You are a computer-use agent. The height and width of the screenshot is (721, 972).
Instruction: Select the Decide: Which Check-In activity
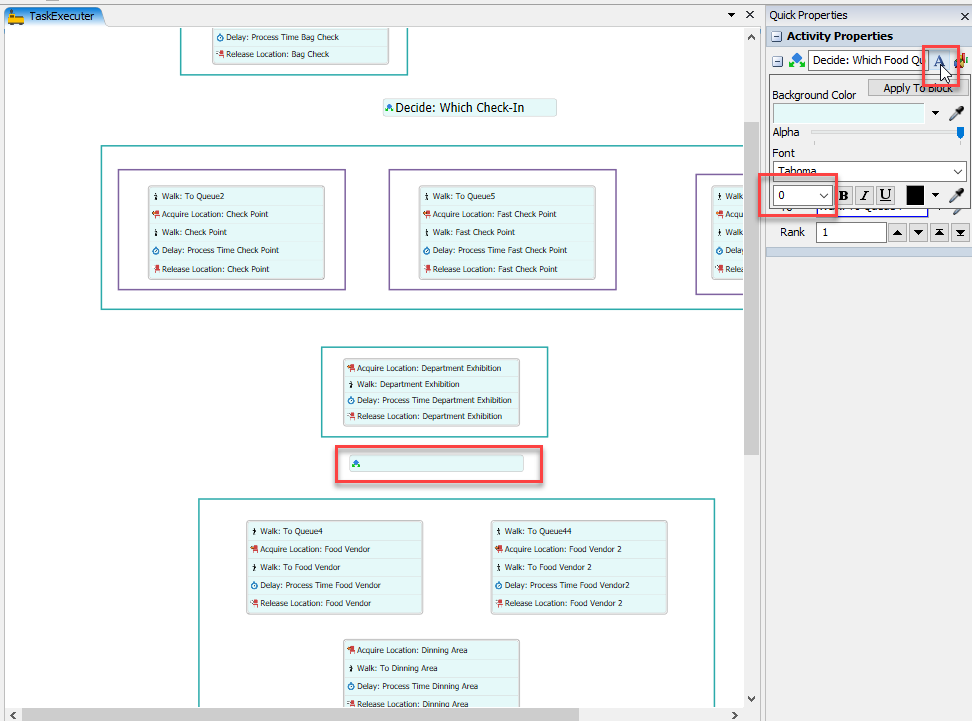pyautogui.click(x=469, y=108)
